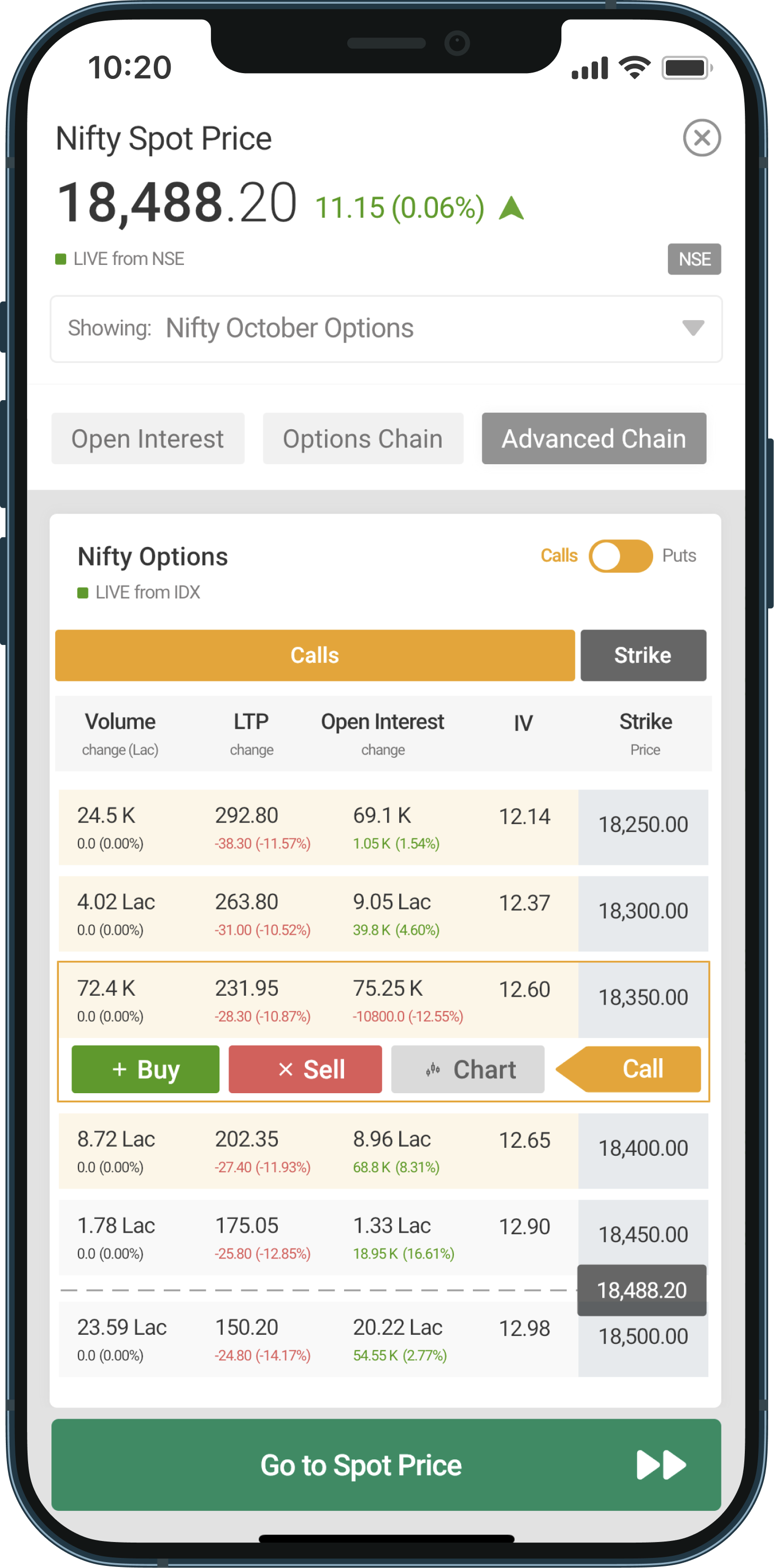Close the Nifty Spot Price panel
Screen dimensions: 774x1568
click(701, 138)
